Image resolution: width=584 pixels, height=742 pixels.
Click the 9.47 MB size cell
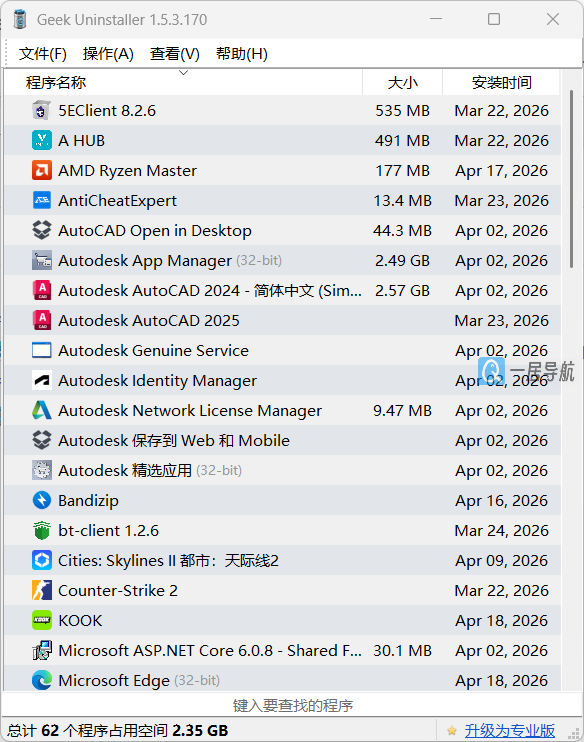click(402, 411)
